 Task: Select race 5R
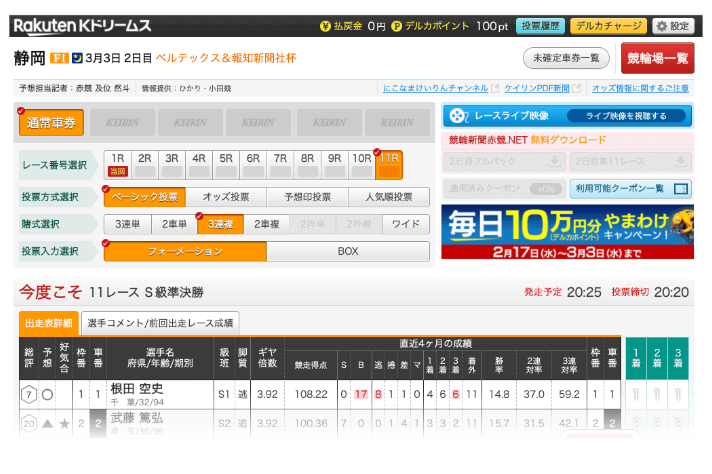point(226,165)
